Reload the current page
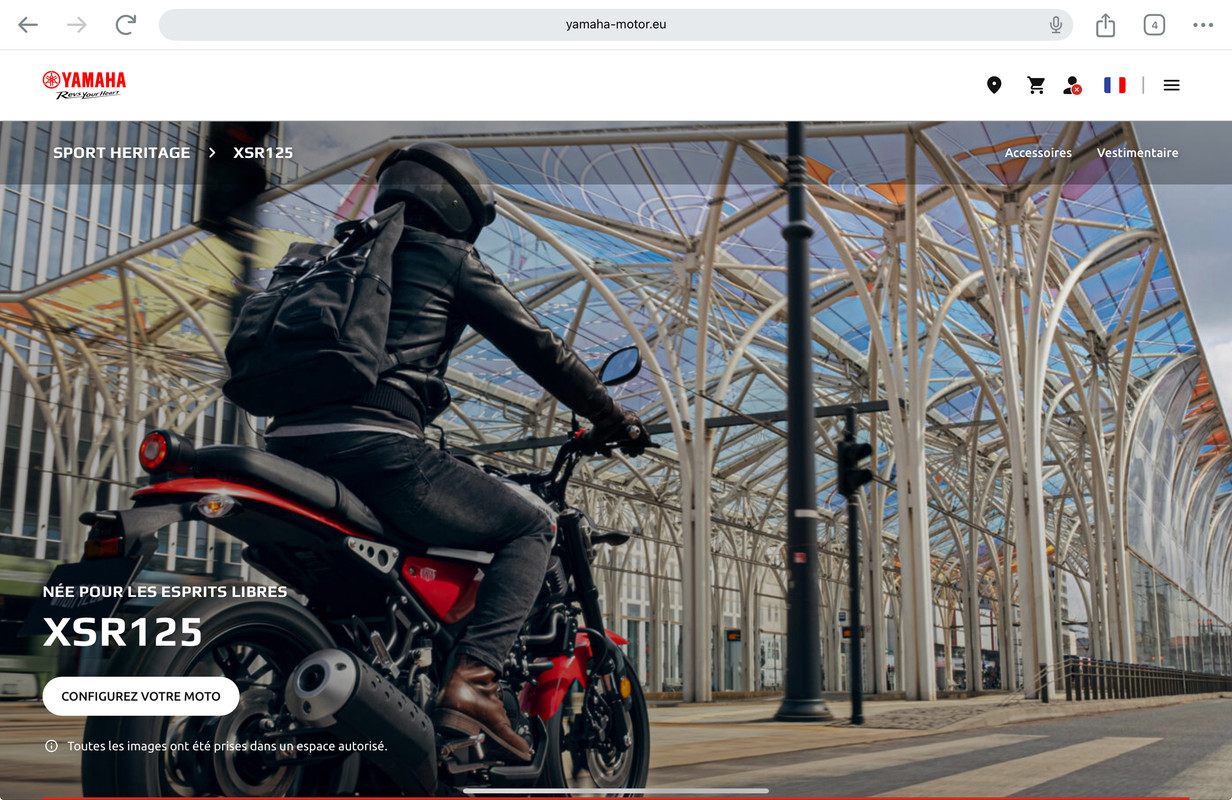This screenshot has width=1232, height=800. (x=125, y=25)
